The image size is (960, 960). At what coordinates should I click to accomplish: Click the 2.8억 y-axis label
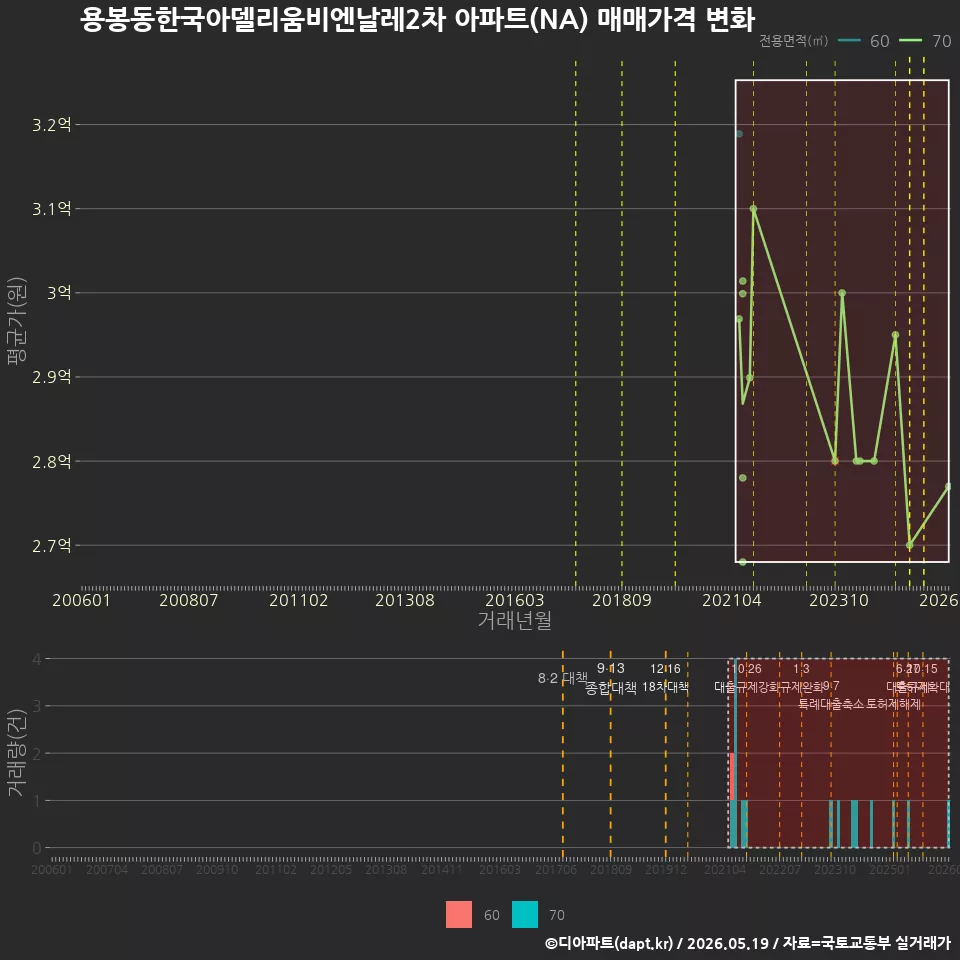(x=51, y=461)
